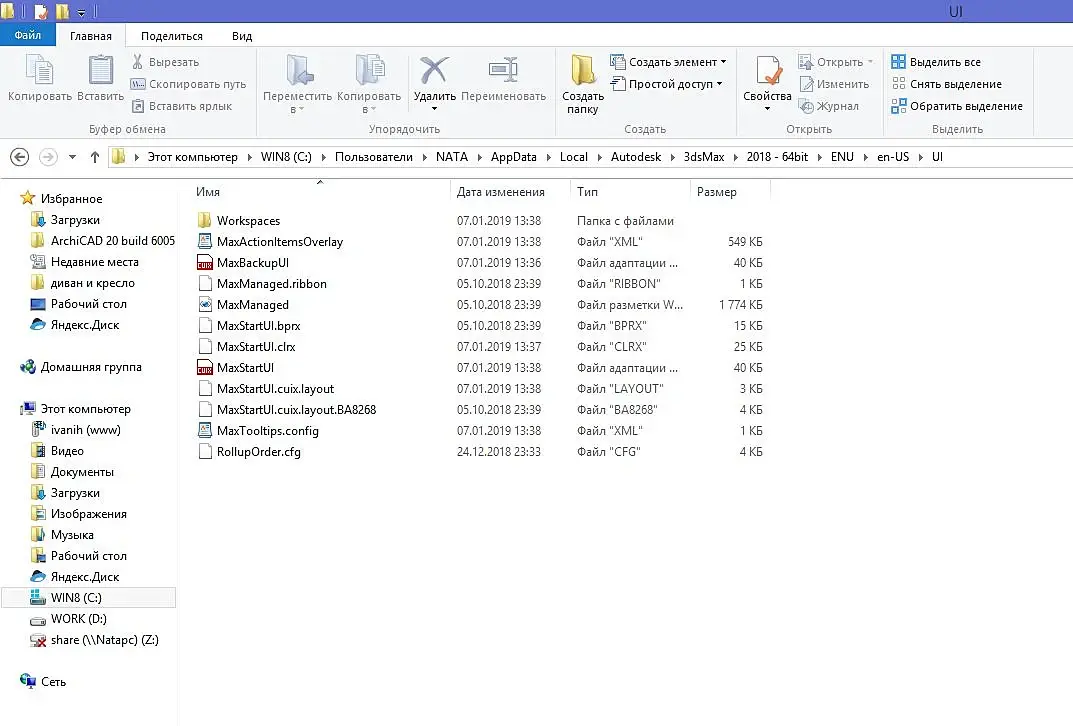Viewport: 1073px width, 726px height.
Task: Click Обратить выделение (Invert selection)
Action: (x=957, y=105)
